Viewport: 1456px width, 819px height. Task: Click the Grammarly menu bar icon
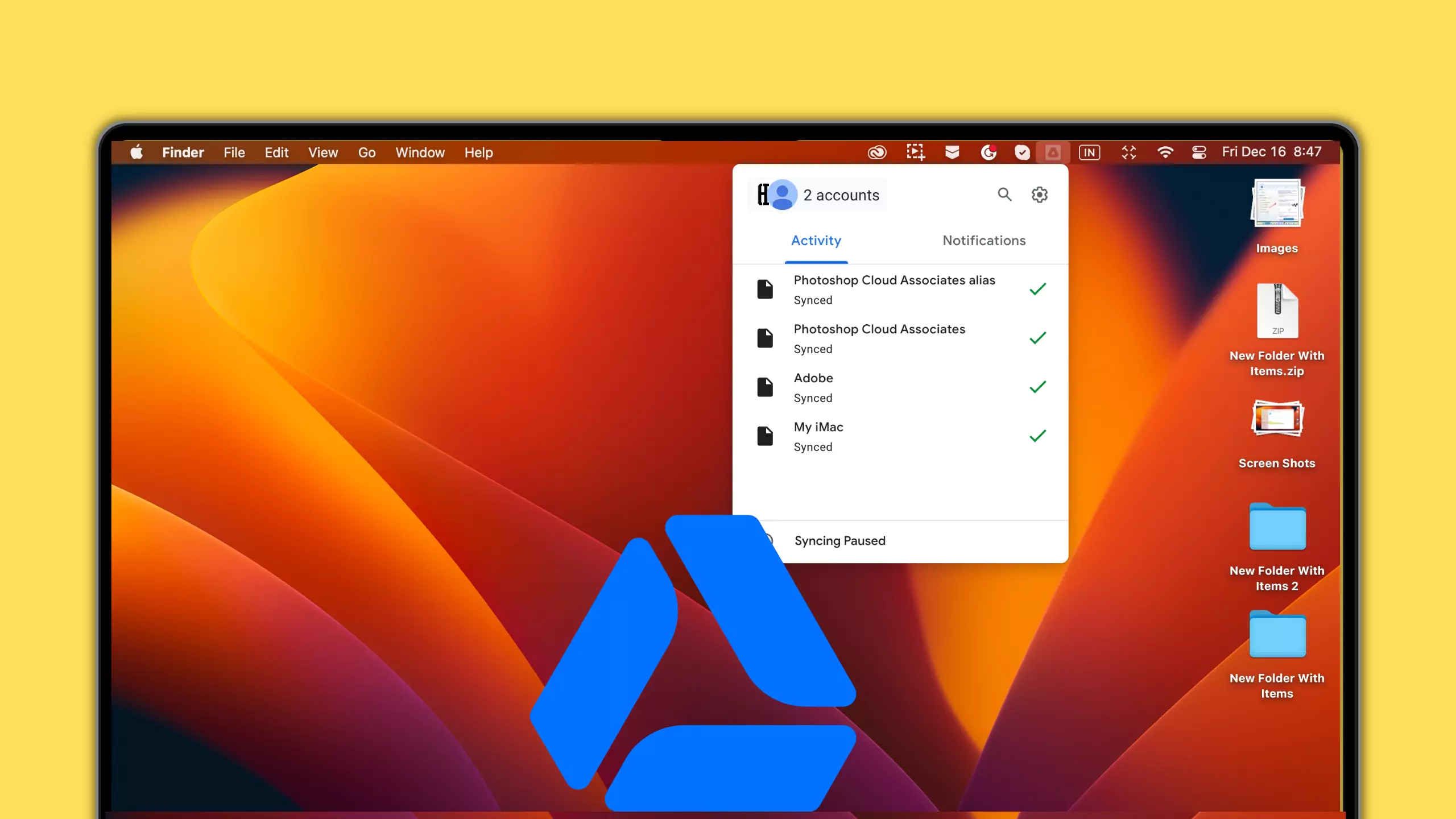click(989, 152)
